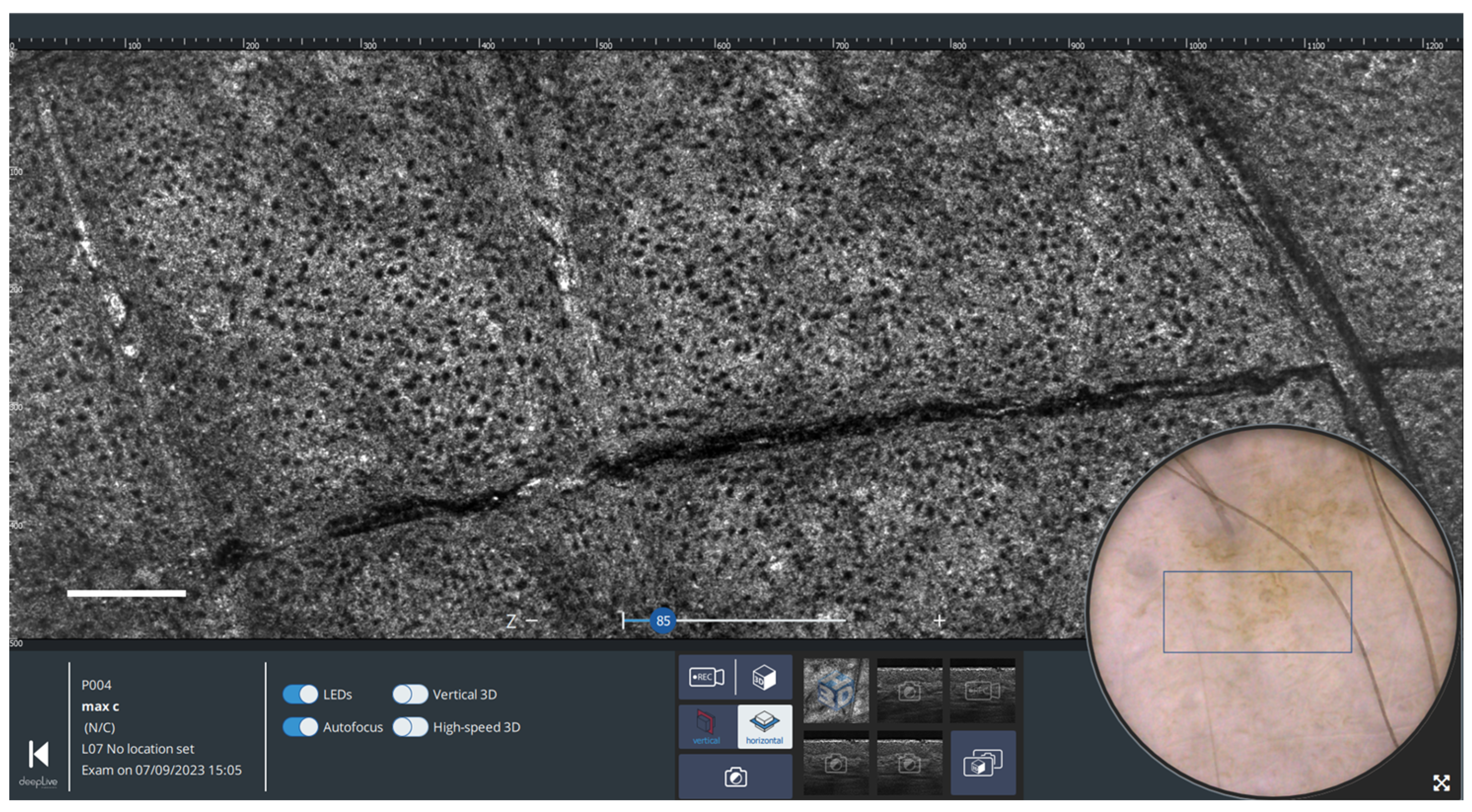Open the REC video thumbnail capture
This screenshot has height=812, width=1472.
[x=982, y=691]
